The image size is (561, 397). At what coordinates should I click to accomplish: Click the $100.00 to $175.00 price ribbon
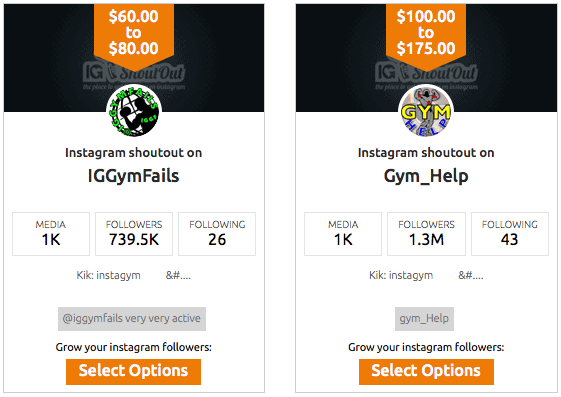(x=426, y=36)
